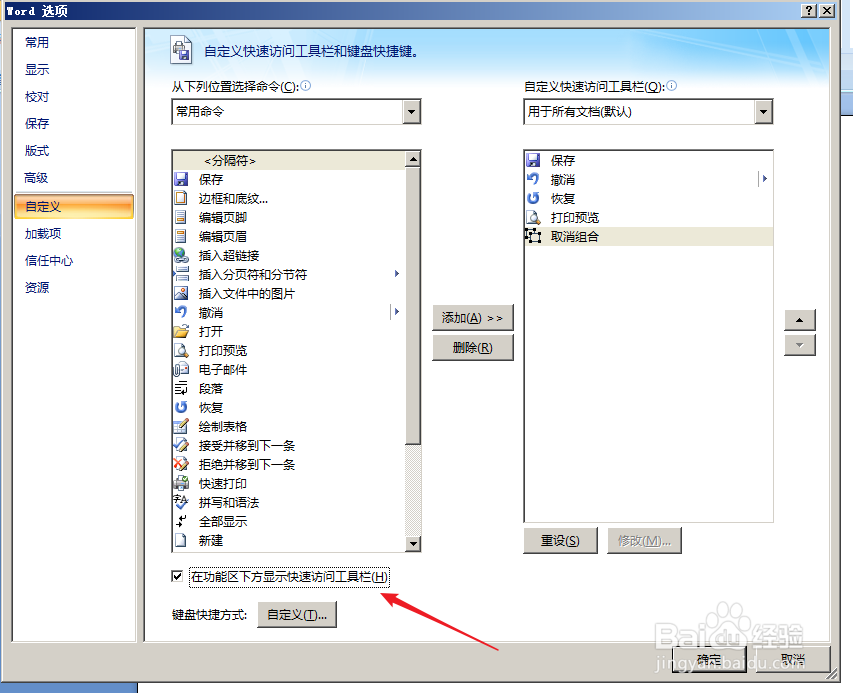Click the Borders and Shading (边框和底纹) icon
This screenshot has width=853, height=693.
[181, 198]
